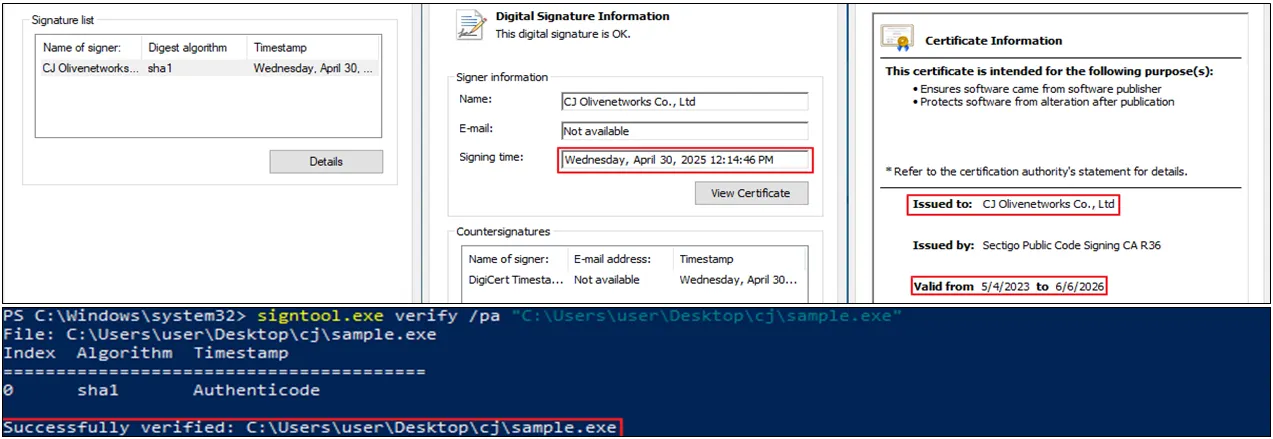Click the Details button in Signature list
Viewport: 1273px width, 439px height.
click(x=326, y=161)
